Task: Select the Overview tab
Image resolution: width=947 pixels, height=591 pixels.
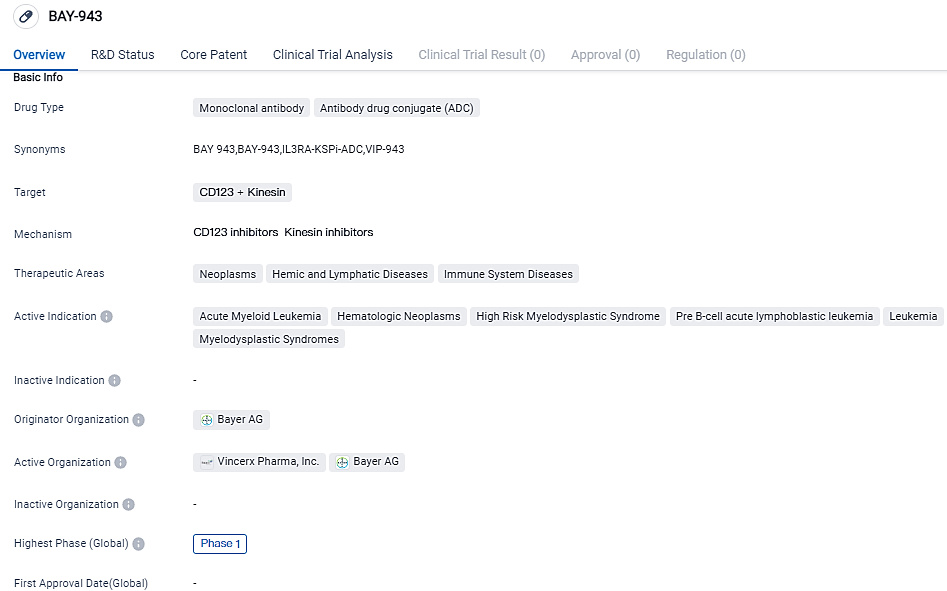Action: tap(39, 55)
